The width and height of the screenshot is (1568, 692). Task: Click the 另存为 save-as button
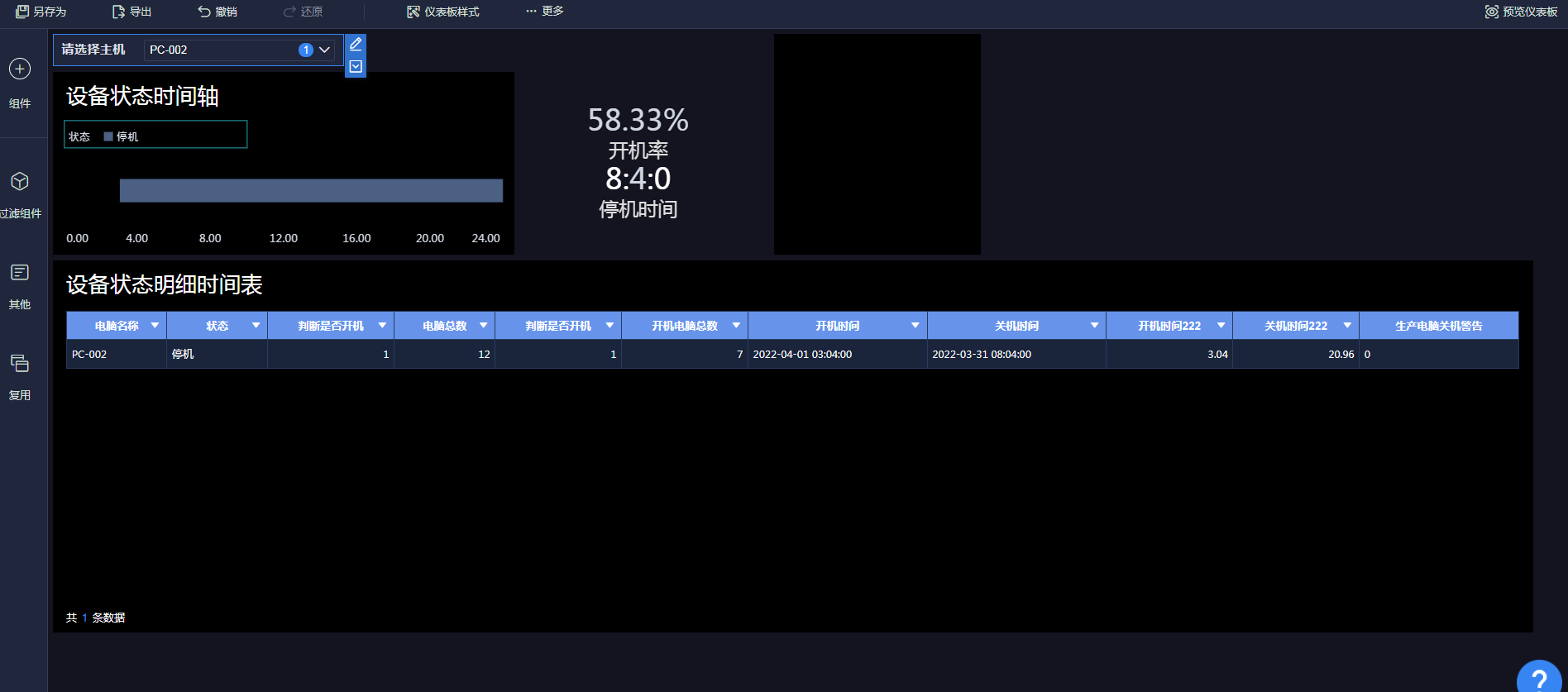click(41, 12)
